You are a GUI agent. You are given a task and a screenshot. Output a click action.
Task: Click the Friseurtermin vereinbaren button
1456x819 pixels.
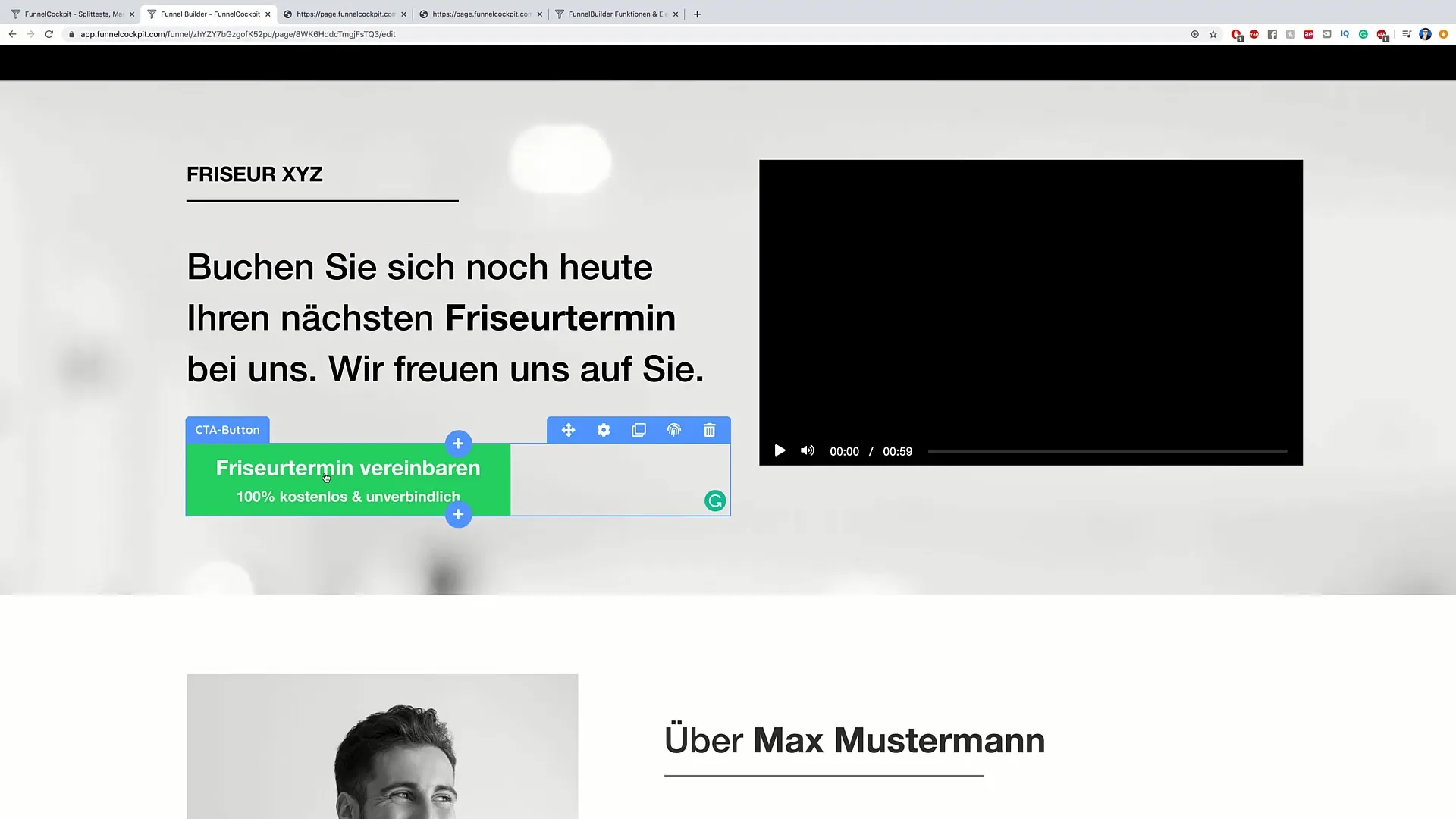click(x=348, y=480)
